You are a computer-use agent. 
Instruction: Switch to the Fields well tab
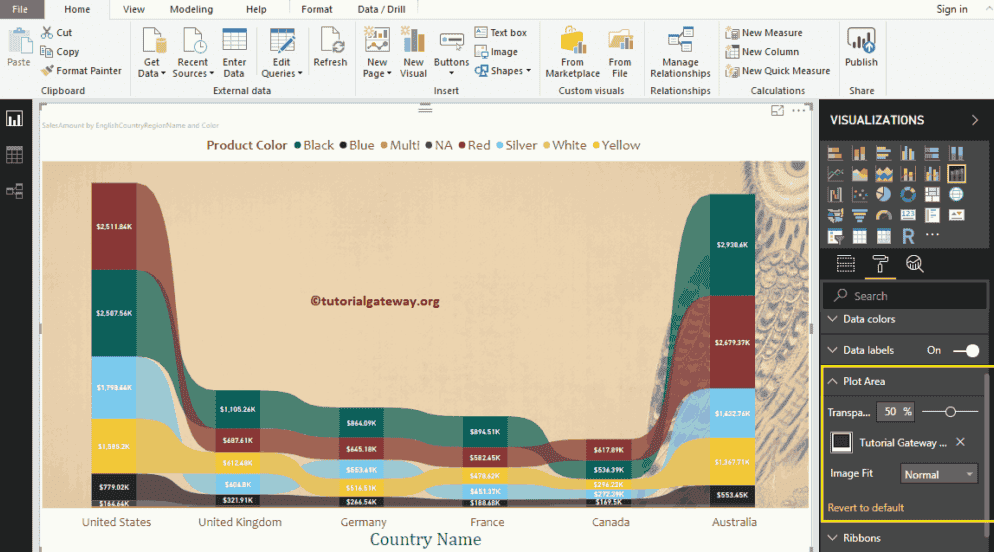(x=846, y=264)
